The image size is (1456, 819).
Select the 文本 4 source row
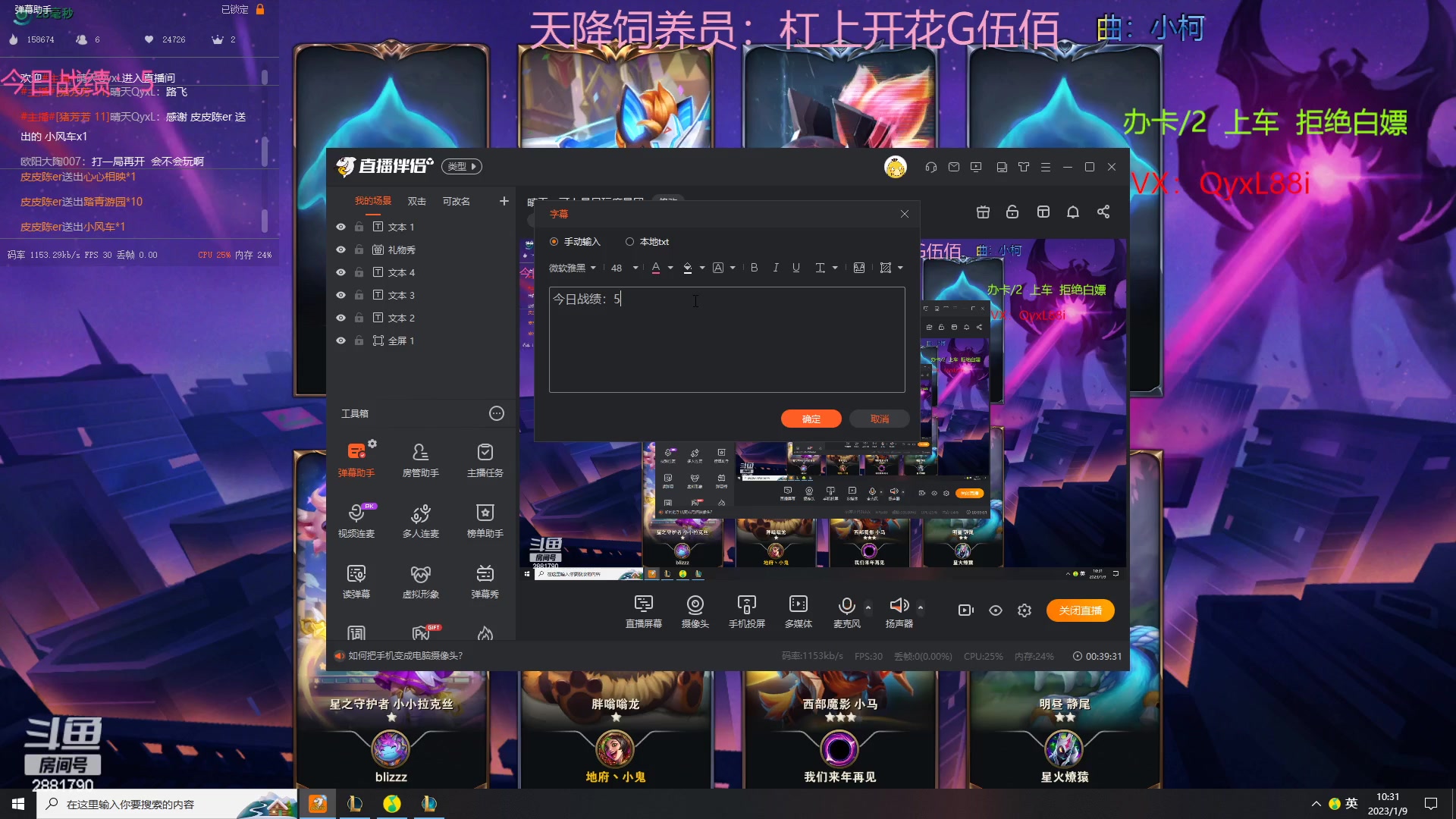[421, 272]
